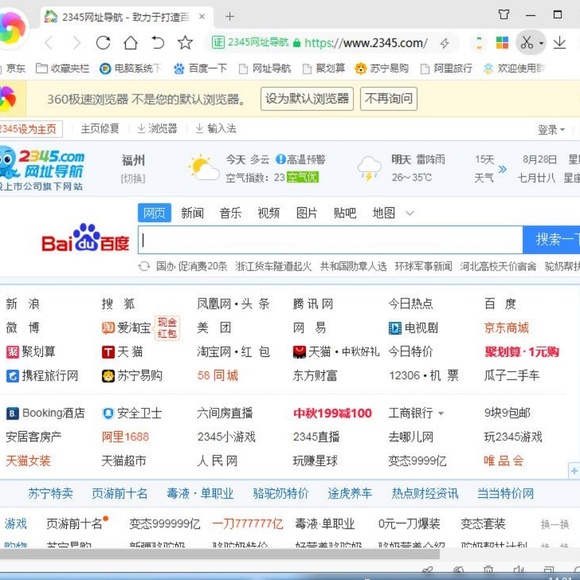Go to browser home page icon

coord(130,43)
